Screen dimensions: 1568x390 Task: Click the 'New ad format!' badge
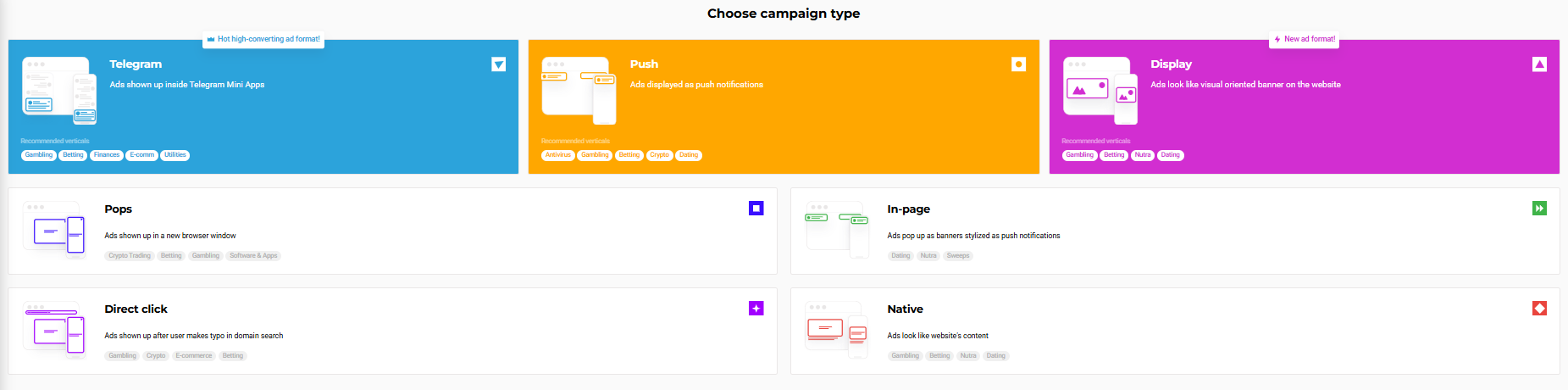(1305, 39)
